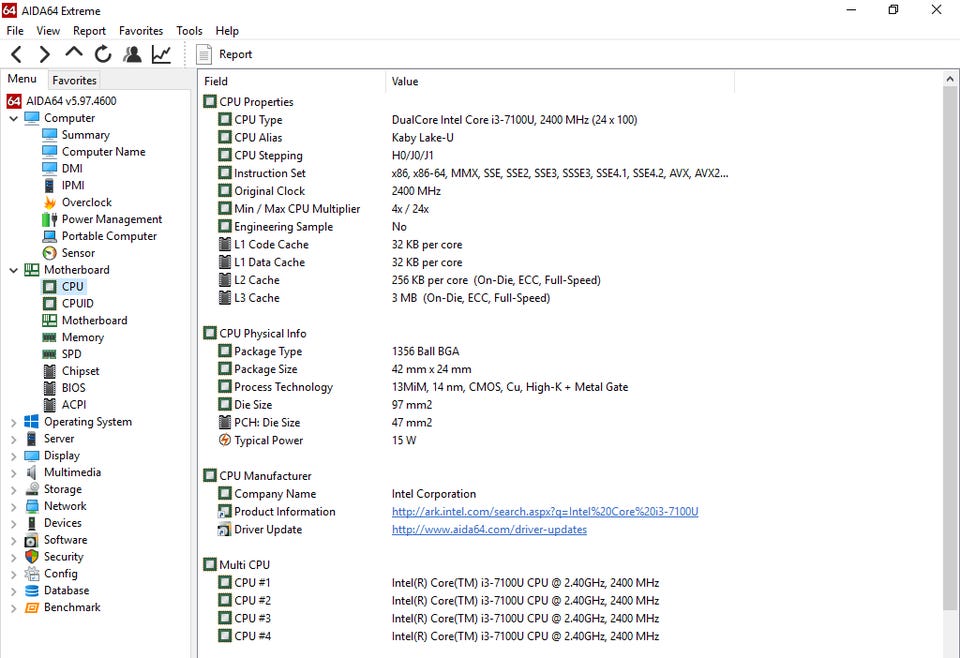The image size is (960, 658).
Task: Click the Forward navigation arrow
Action: tap(44, 54)
